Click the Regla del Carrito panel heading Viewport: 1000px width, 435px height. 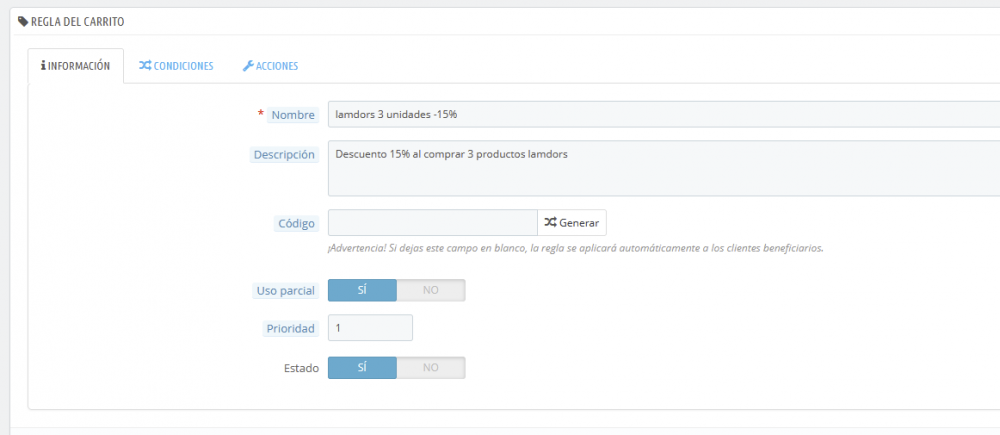click(x=78, y=21)
